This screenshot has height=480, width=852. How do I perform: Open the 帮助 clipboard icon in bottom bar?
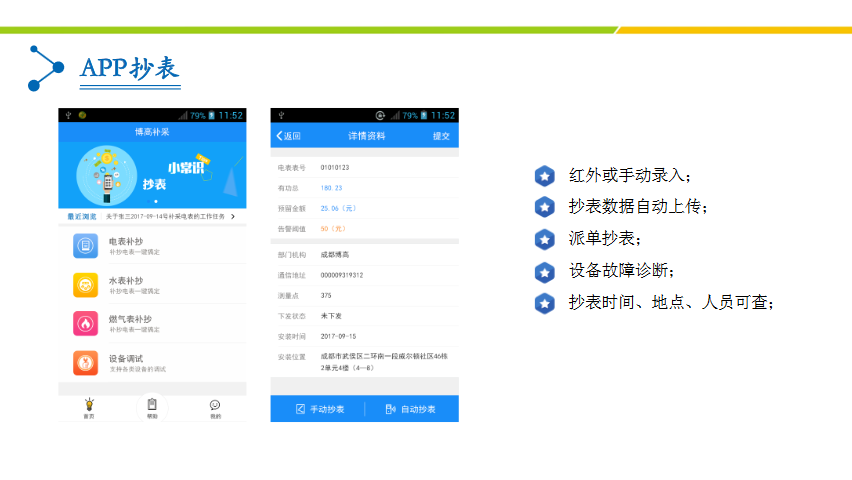(152, 407)
